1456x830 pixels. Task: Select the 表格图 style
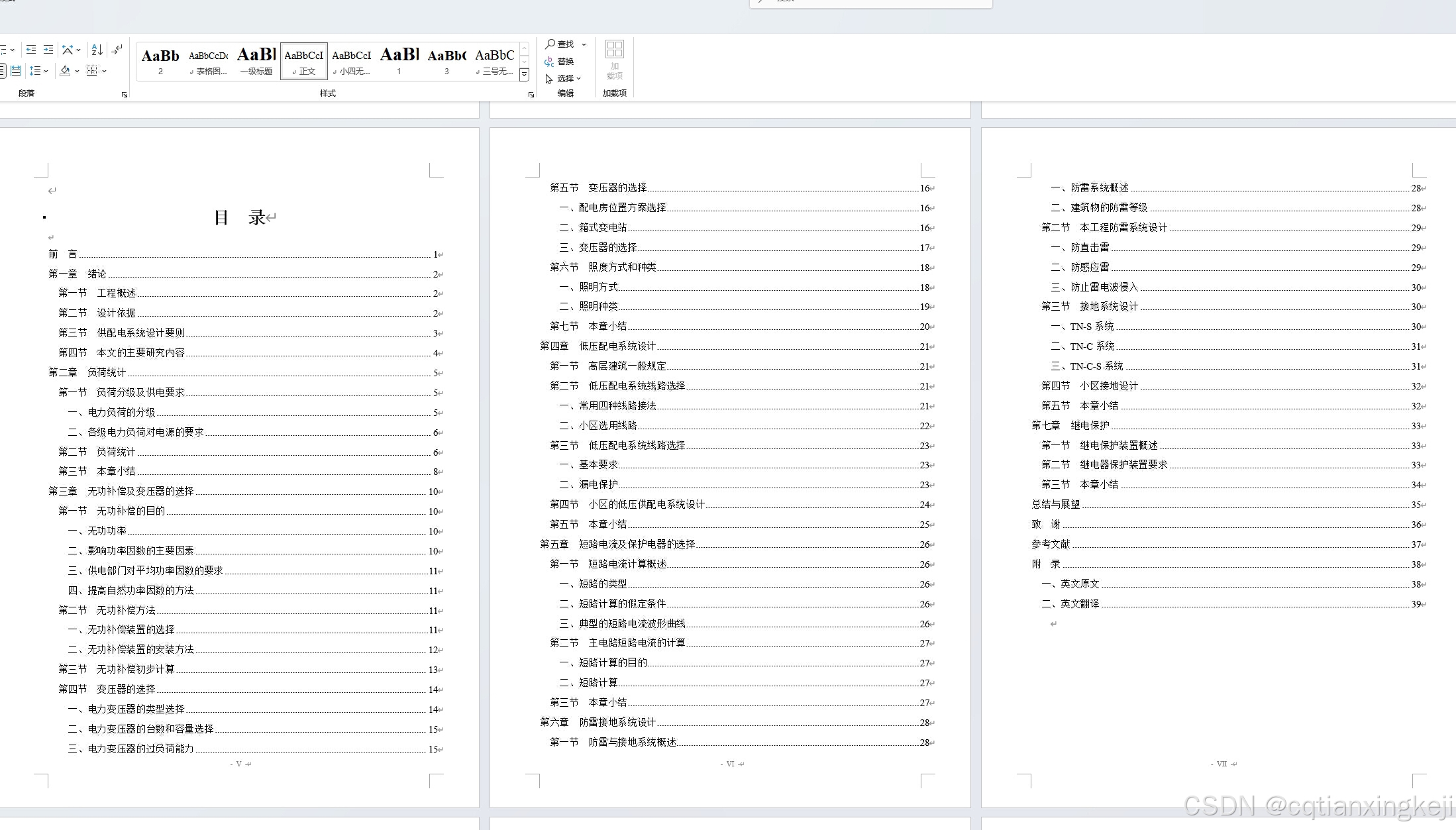pos(209,61)
